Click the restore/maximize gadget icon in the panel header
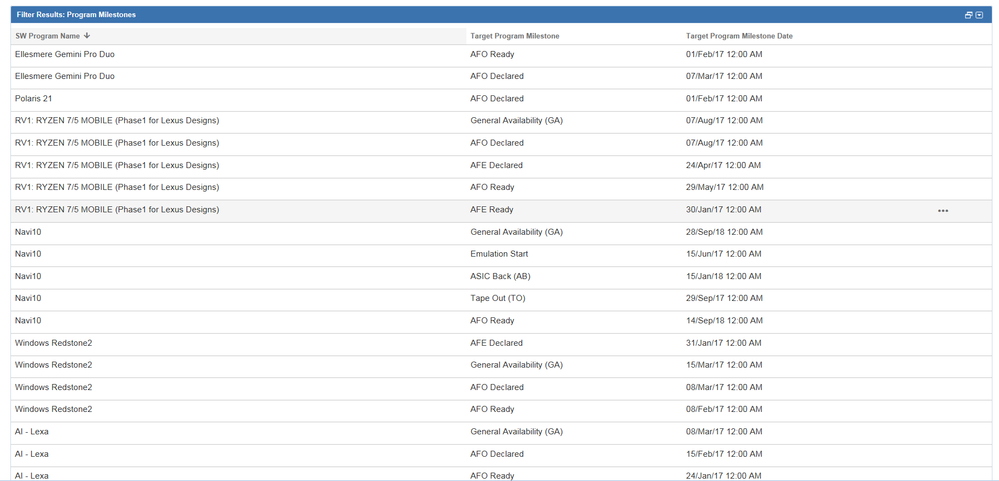999x481 pixels. pos(968,15)
